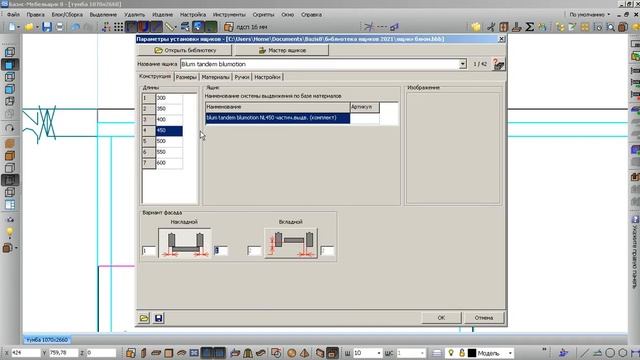Open the Файл menu

(x=13, y=14)
